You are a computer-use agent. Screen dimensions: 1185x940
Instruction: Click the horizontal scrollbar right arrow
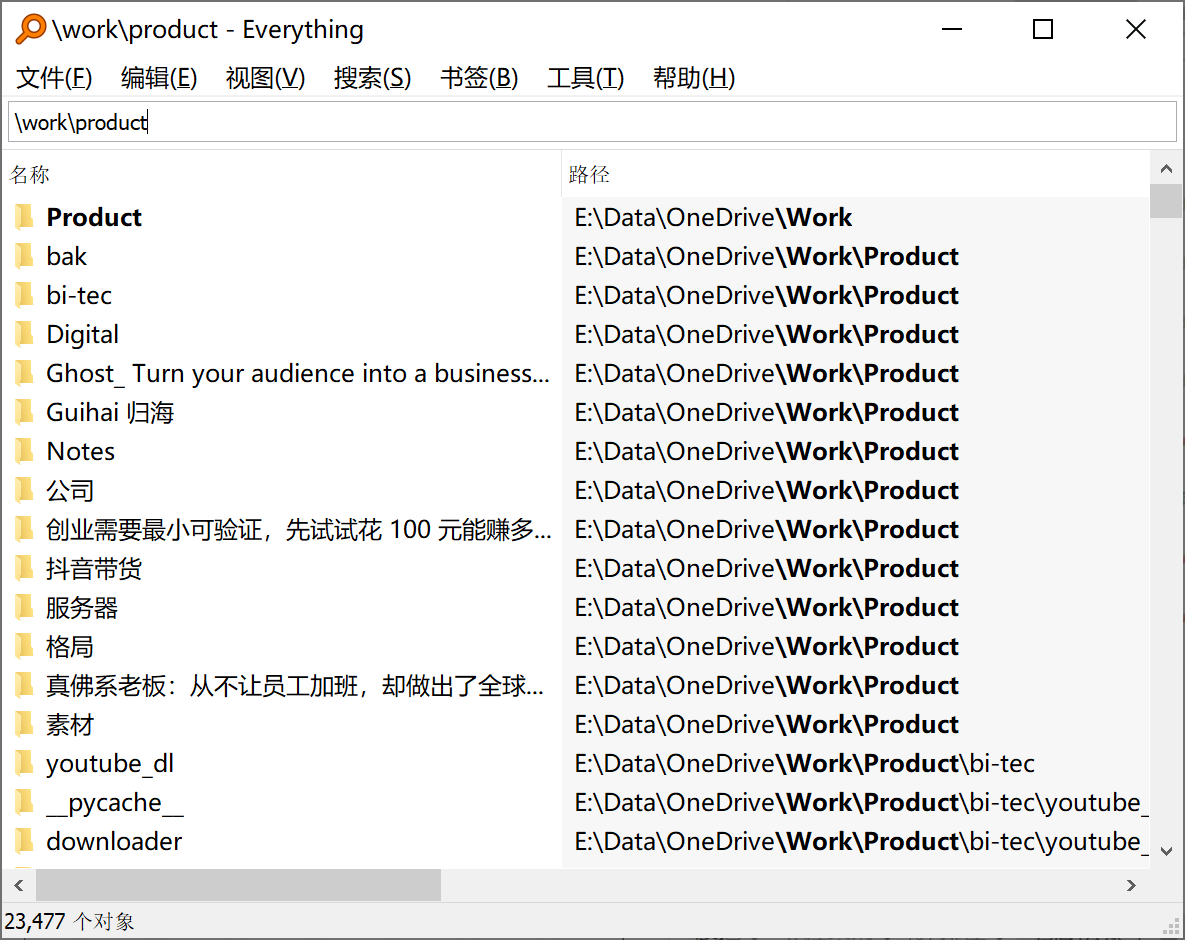[x=1131, y=885]
